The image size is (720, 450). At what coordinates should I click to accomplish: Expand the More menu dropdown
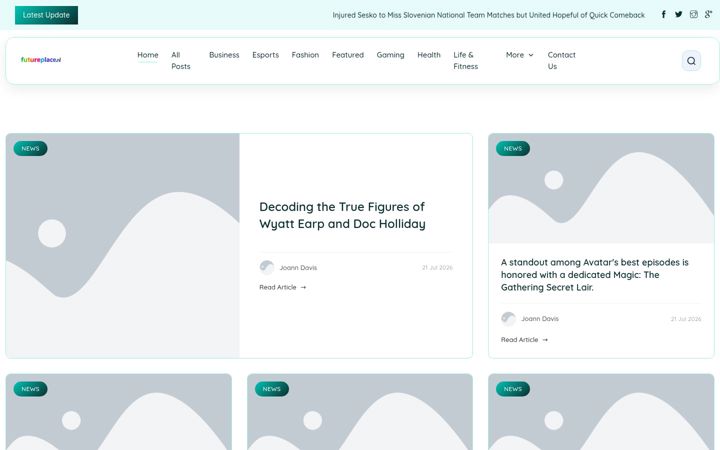(x=519, y=55)
